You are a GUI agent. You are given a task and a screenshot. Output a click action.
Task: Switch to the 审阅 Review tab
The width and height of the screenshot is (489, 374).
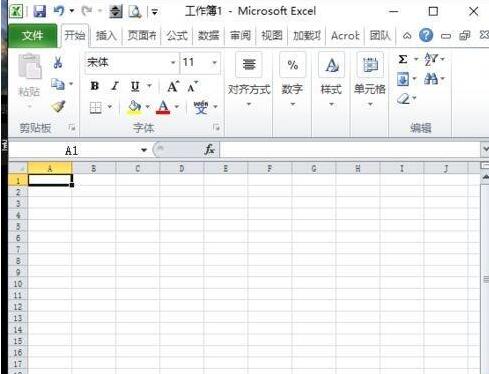[x=240, y=35]
